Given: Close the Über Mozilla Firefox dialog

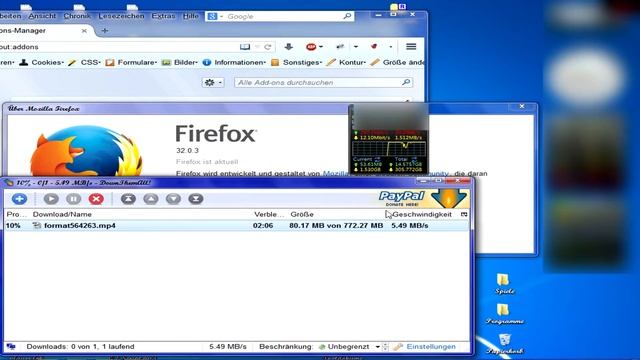Looking at the screenshot, I should point(522,106).
